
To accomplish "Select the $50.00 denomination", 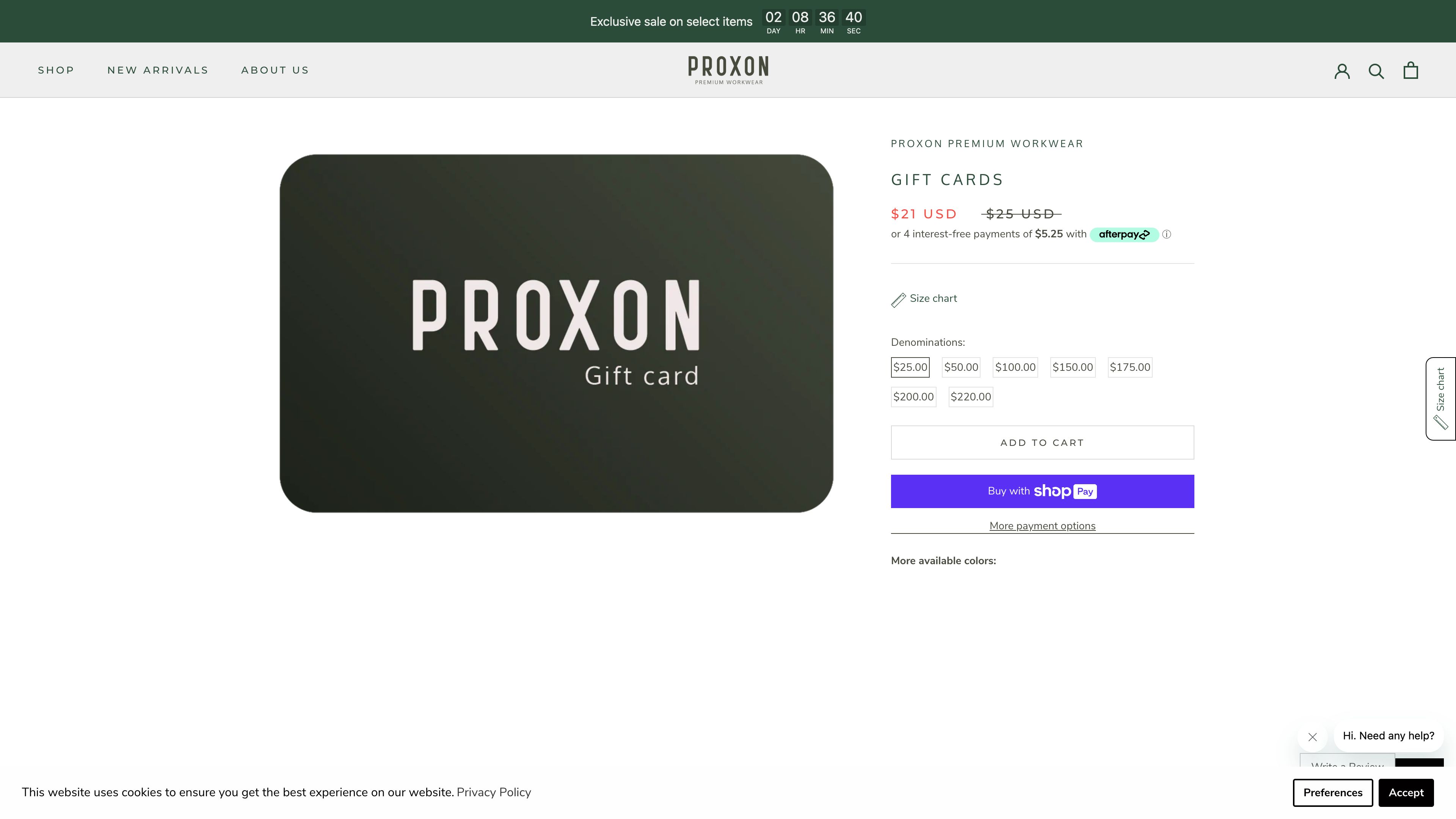I will pos(961,367).
